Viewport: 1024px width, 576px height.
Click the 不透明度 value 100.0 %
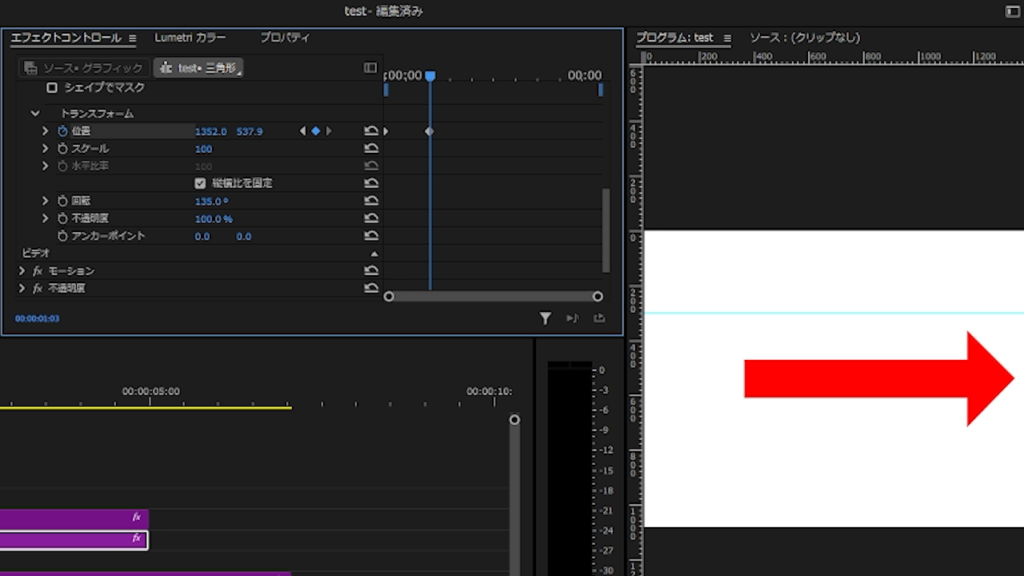tap(214, 219)
